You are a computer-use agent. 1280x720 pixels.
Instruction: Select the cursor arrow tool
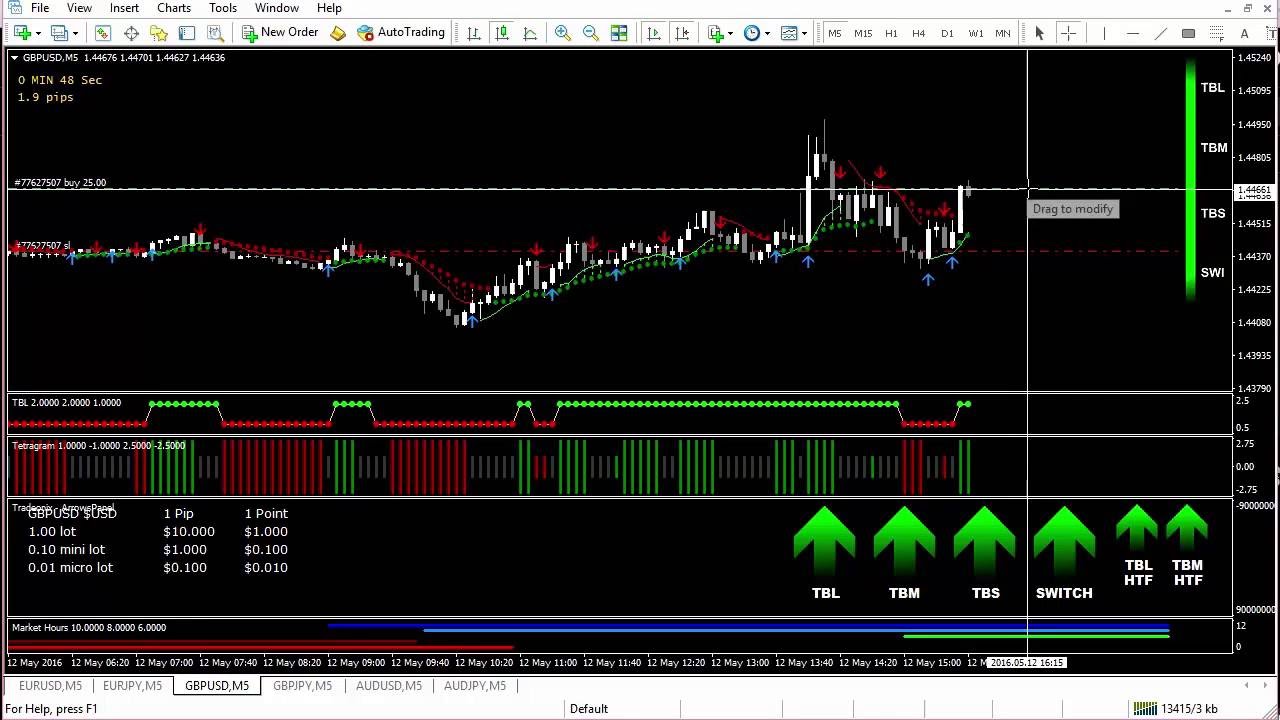[x=1040, y=33]
